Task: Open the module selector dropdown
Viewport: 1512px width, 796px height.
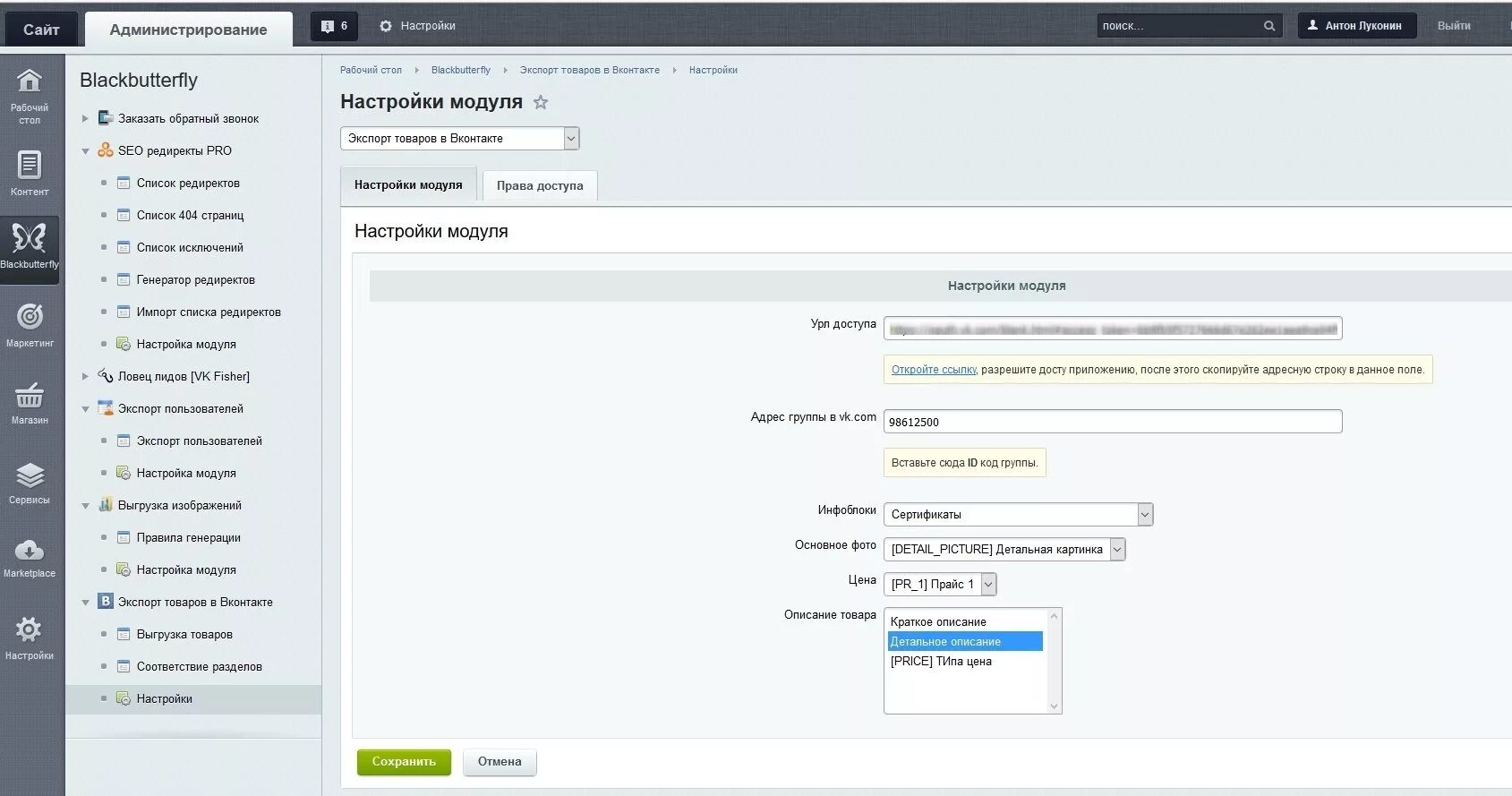Action: click(460, 139)
